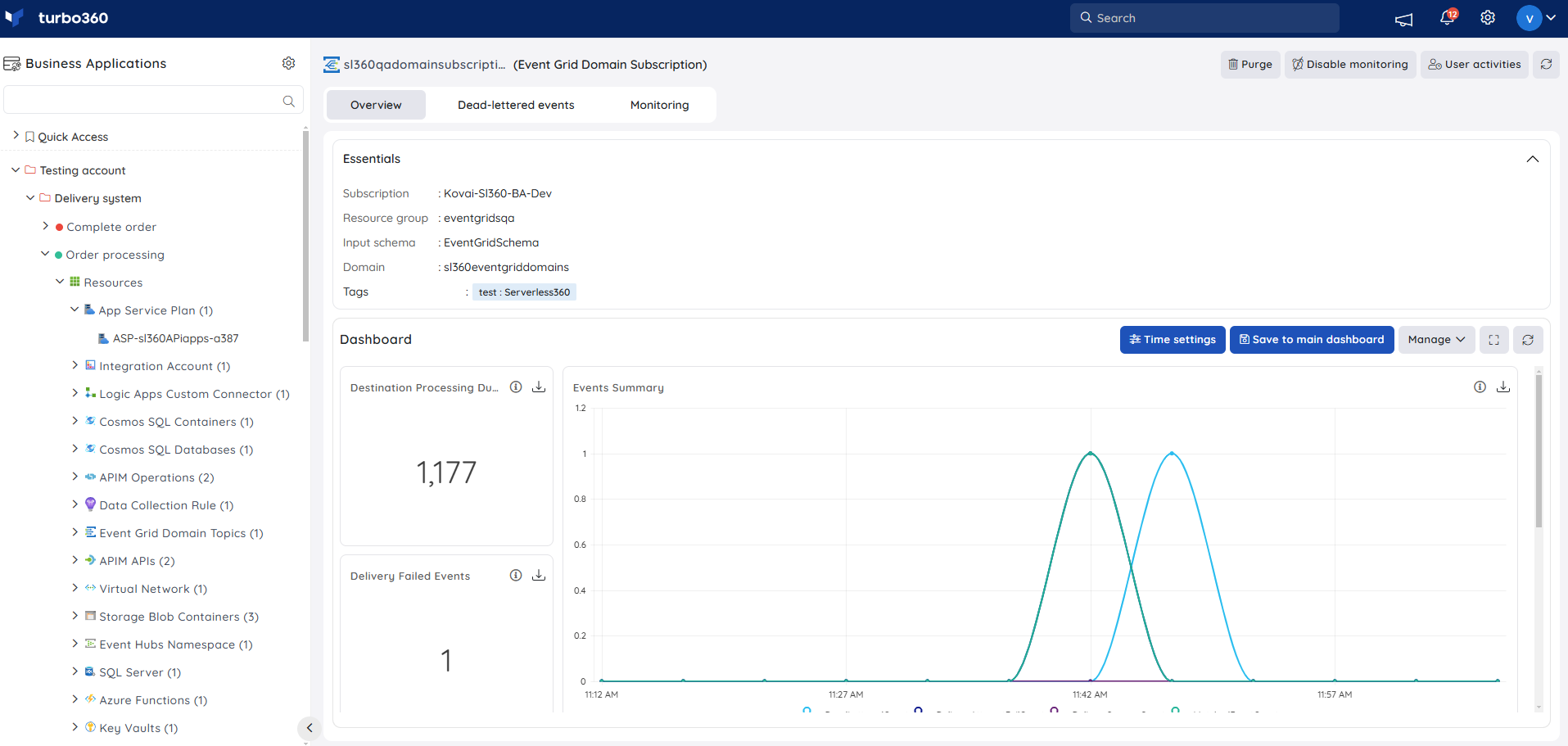Screen dimensions: 1568x746
Task: Click the Key Vaults icon
Action: pos(90,727)
